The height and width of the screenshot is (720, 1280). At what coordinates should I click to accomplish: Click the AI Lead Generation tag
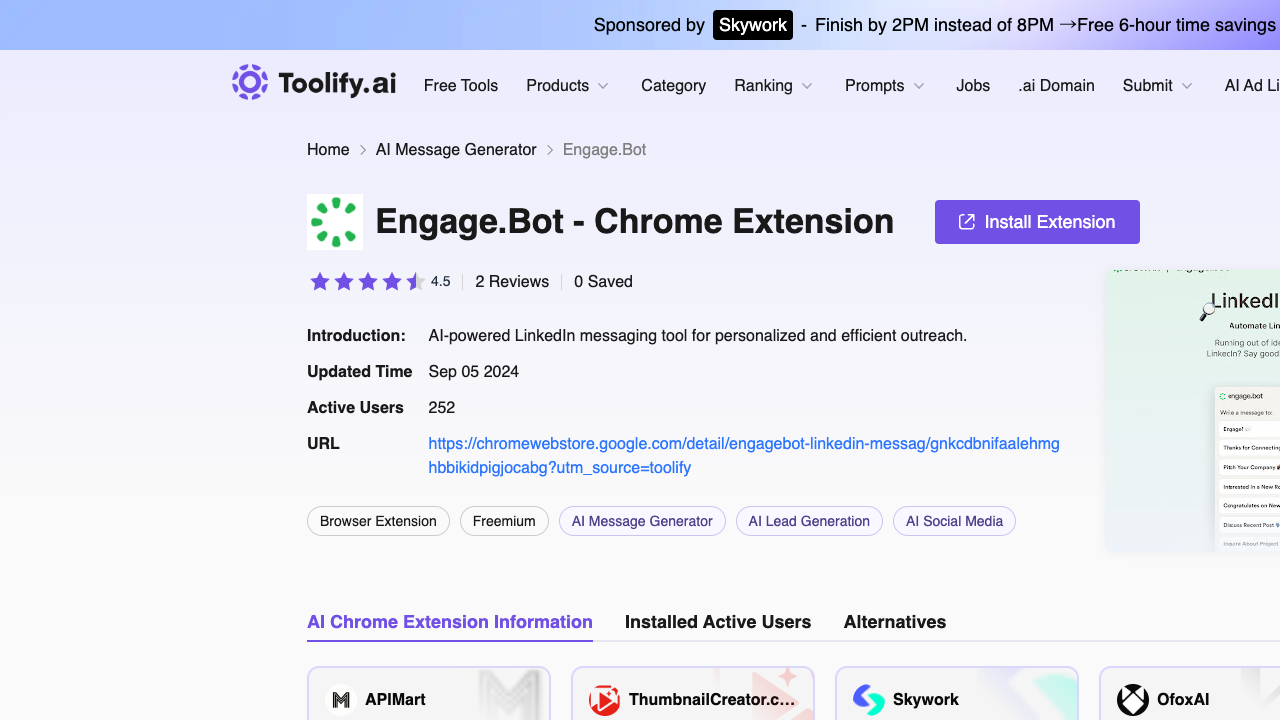click(809, 521)
